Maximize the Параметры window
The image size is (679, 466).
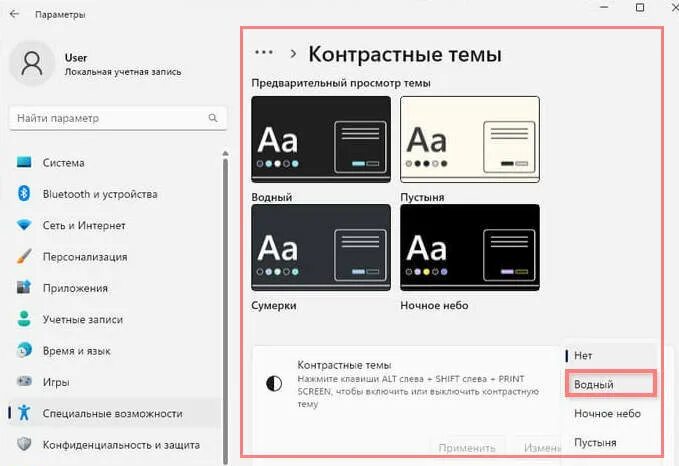click(640, 7)
